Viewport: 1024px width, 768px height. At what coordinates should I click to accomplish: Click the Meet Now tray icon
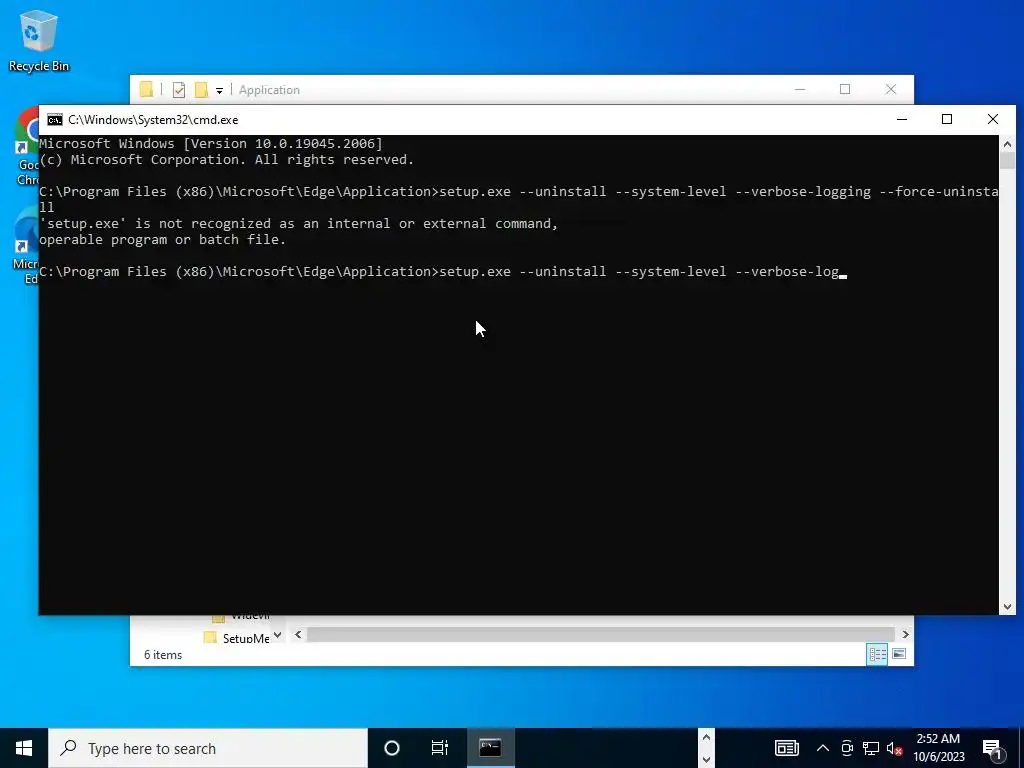tap(847, 748)
